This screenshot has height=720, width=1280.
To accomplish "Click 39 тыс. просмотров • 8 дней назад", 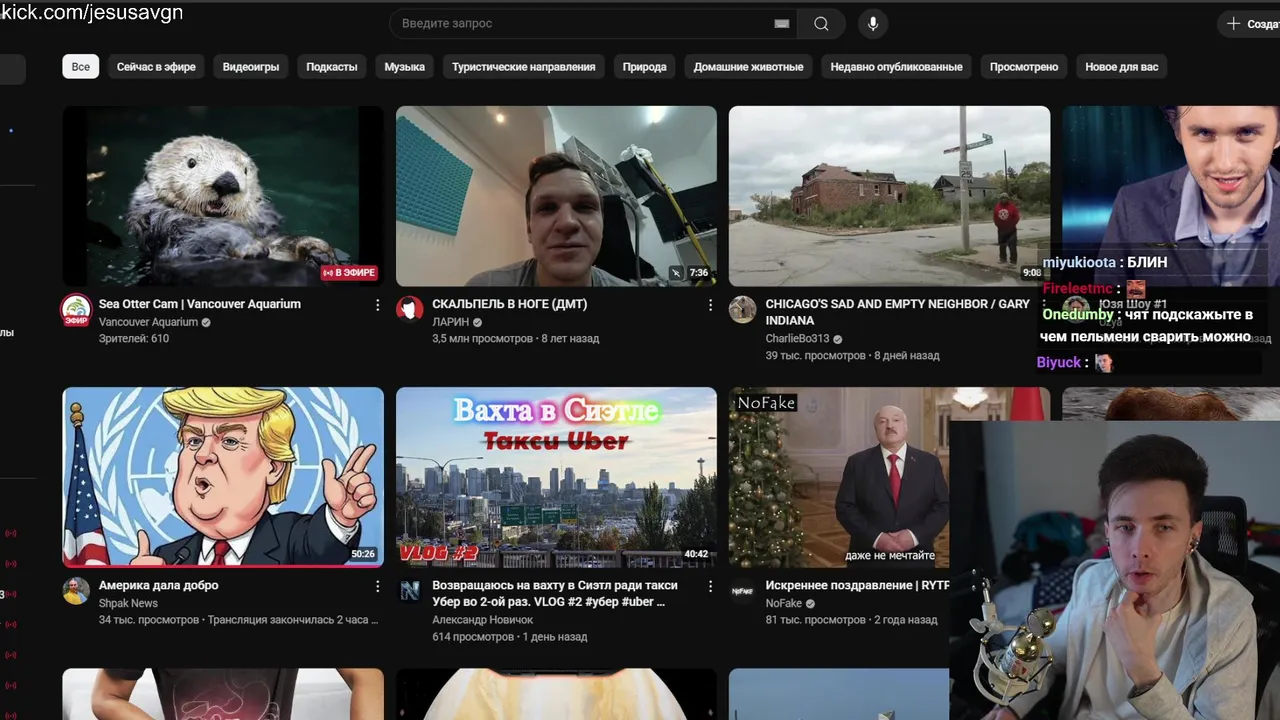I will (852, 356).
